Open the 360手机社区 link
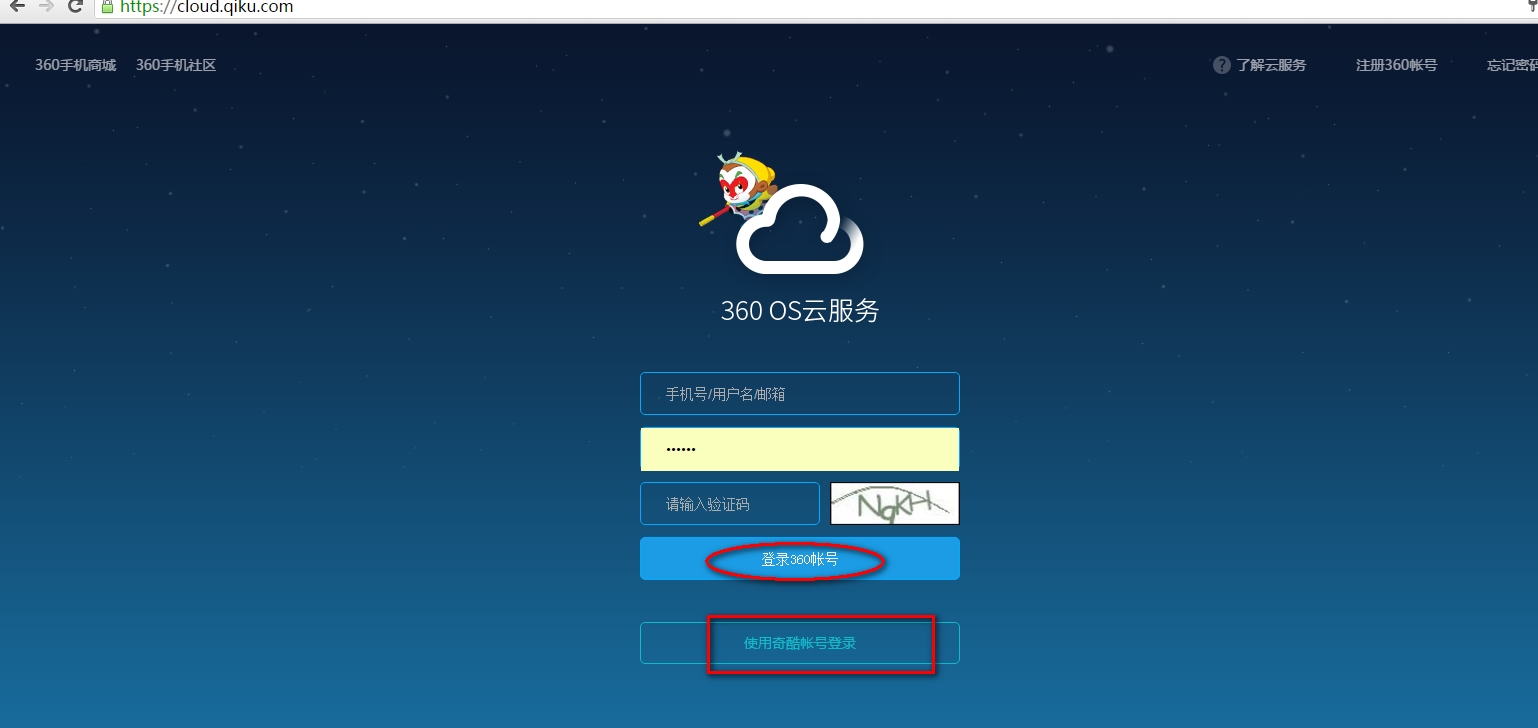The width and height of the screenshot is (1538, 728). click(x=176, y=65)
